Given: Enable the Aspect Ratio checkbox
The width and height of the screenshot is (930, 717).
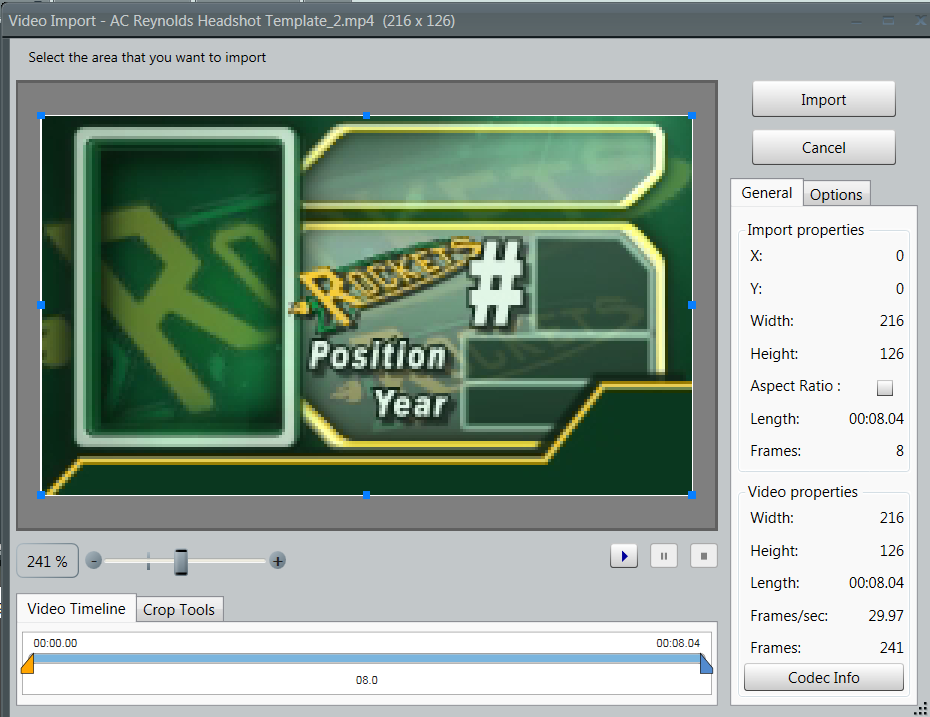Looking at the screenshot, I should [884, 388].
